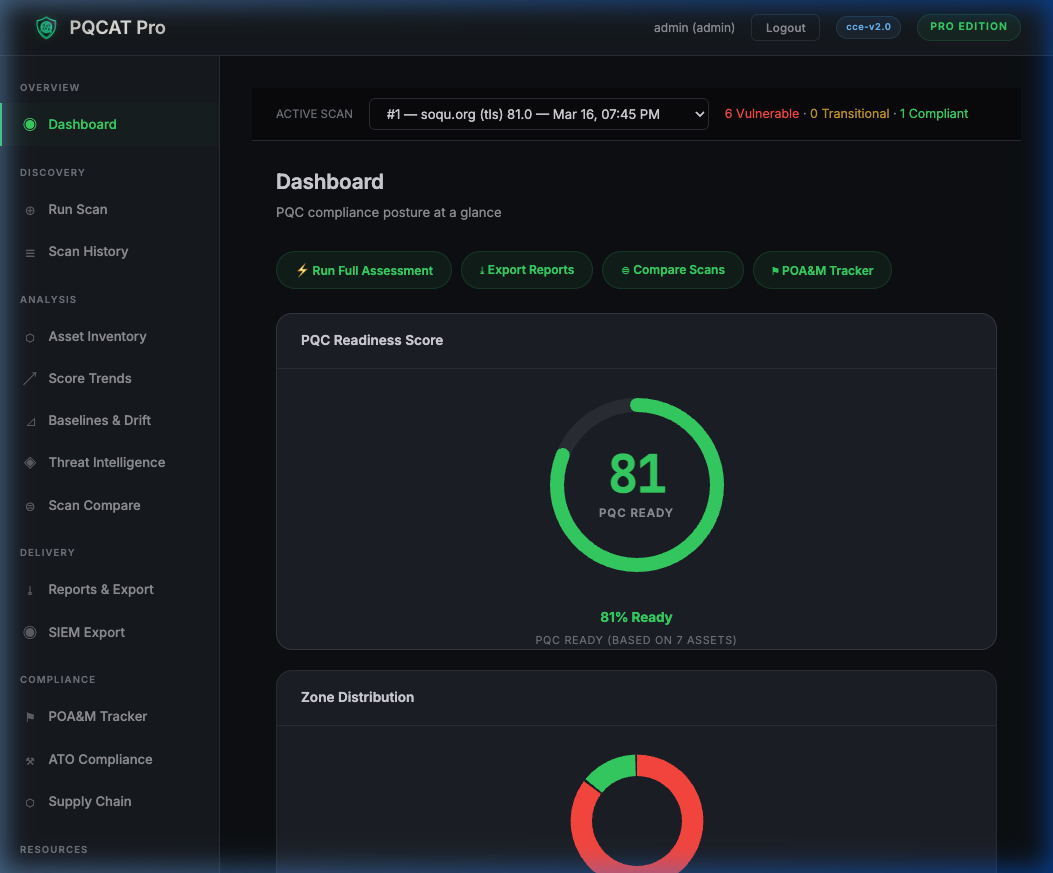Viewport: 1053px width, 873px height.
Task: Open the active scan selector dropdown
Action: coord(539,114)
